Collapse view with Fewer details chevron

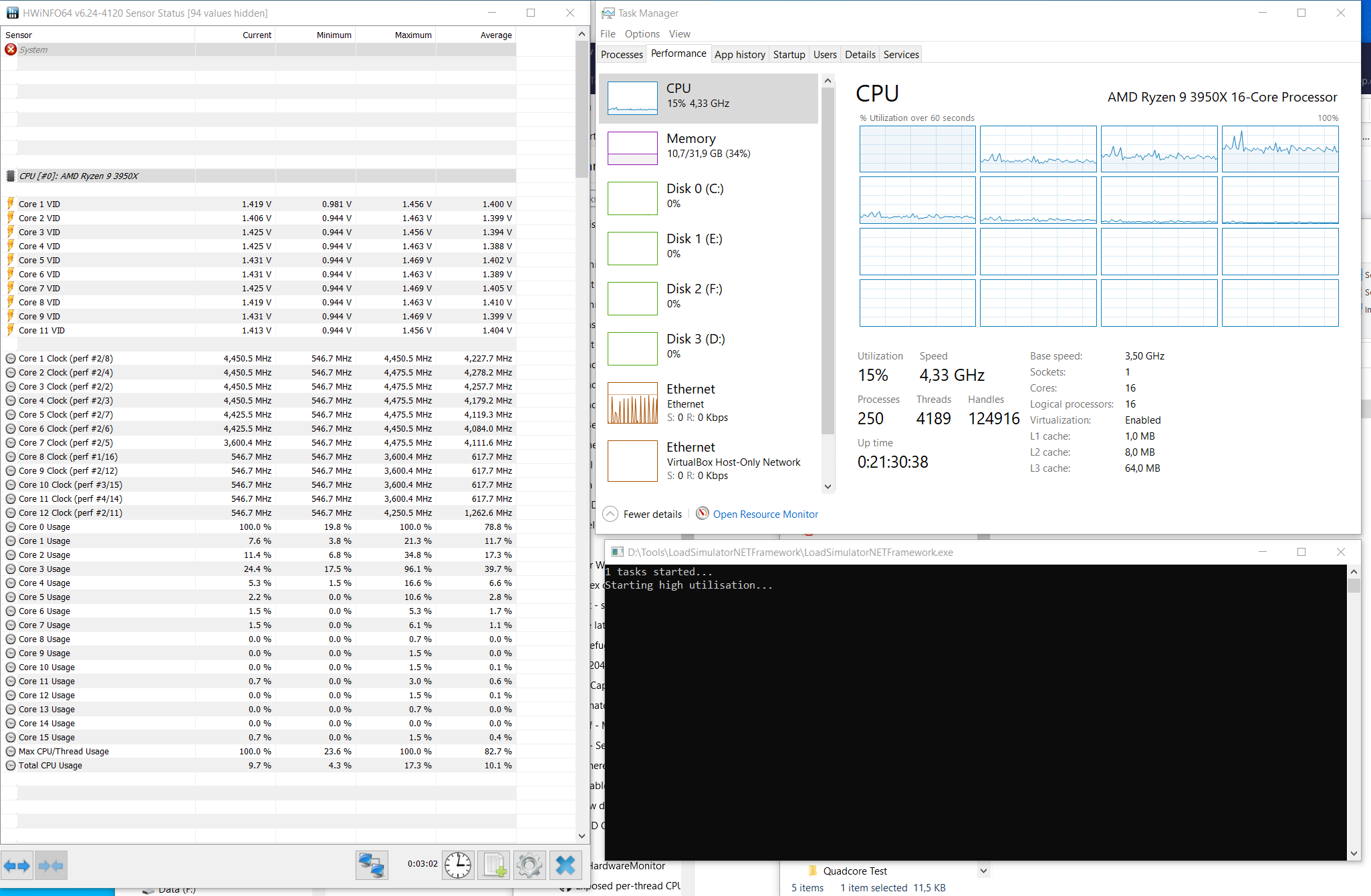[x=610, y=514]
